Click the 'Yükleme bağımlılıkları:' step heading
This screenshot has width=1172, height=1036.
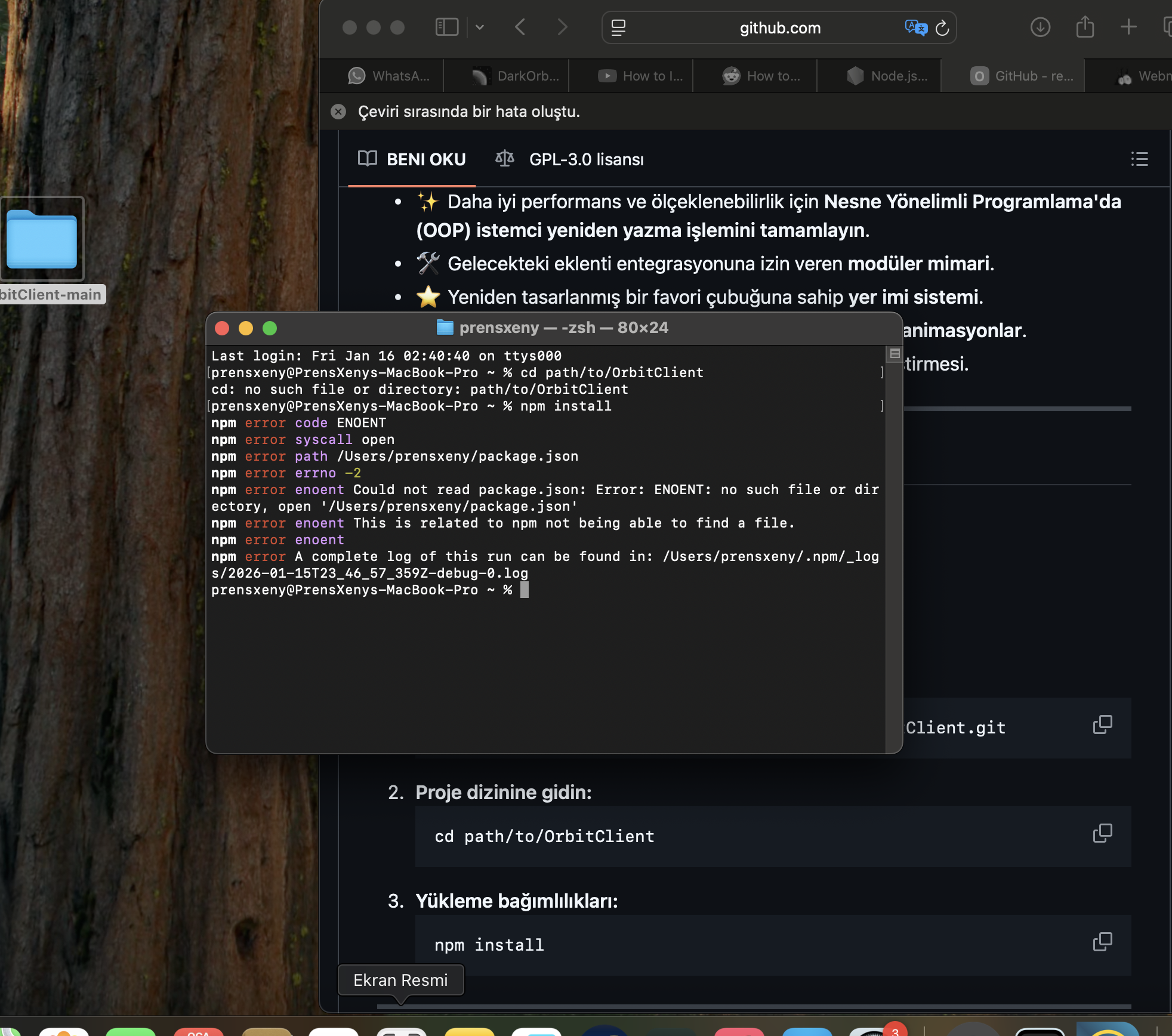click(x=517, y=901)
